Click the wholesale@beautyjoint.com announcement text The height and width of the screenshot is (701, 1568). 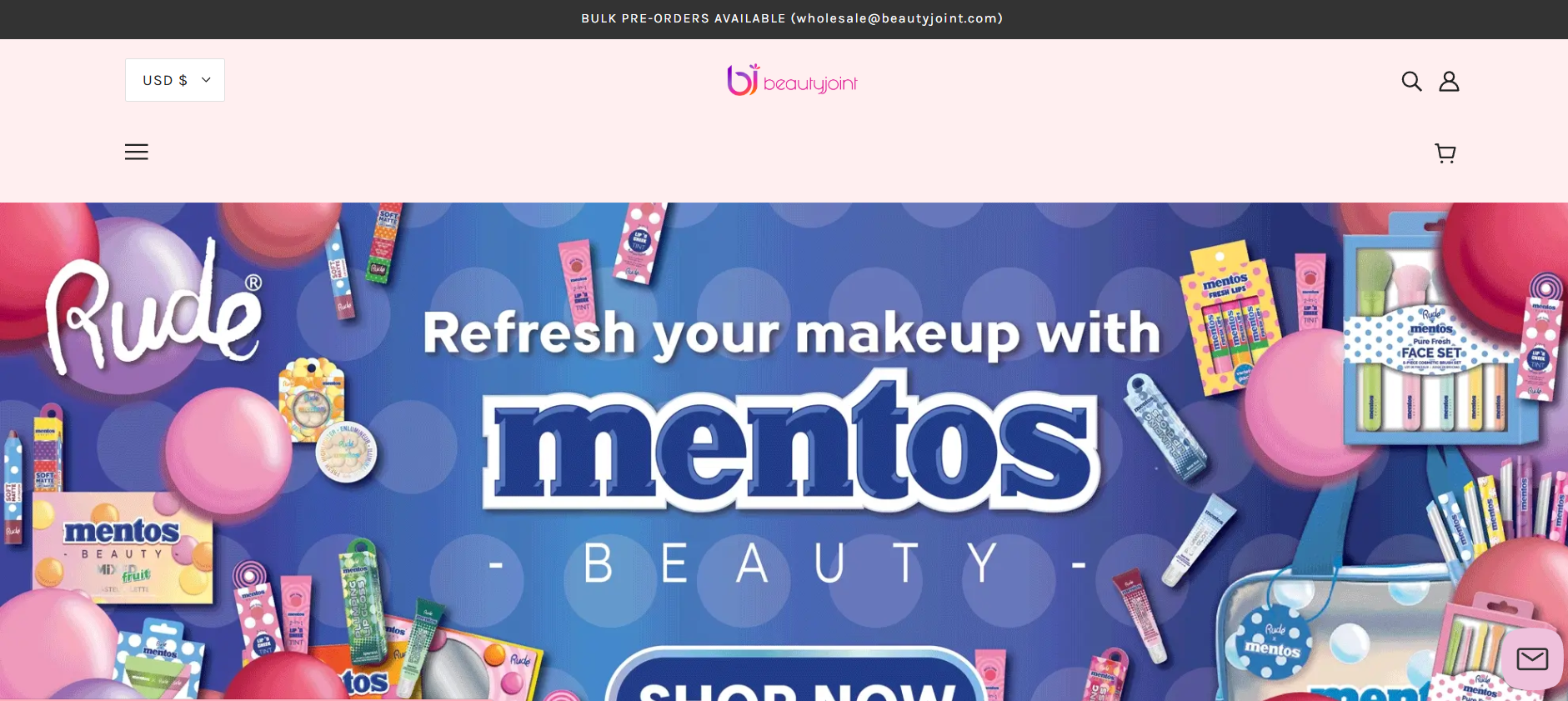(x=896, y=18)
